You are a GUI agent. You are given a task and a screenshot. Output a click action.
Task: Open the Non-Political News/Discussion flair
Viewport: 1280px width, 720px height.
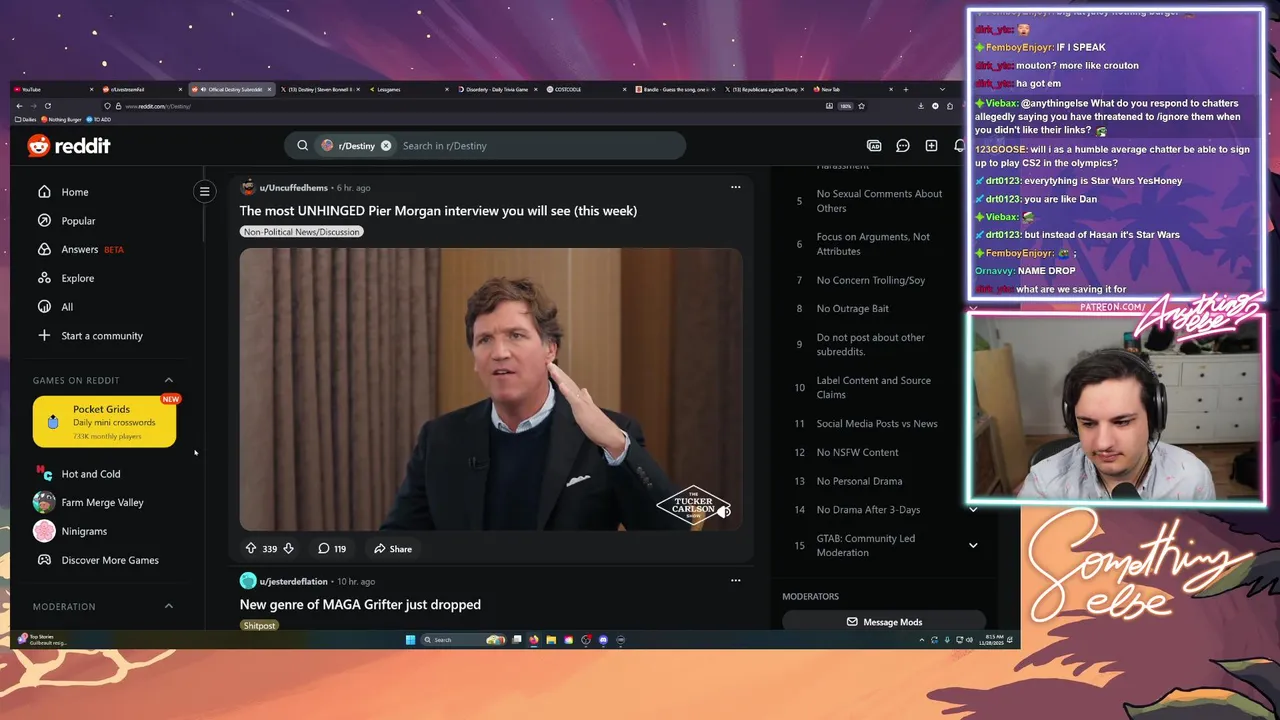click(301, 232)
